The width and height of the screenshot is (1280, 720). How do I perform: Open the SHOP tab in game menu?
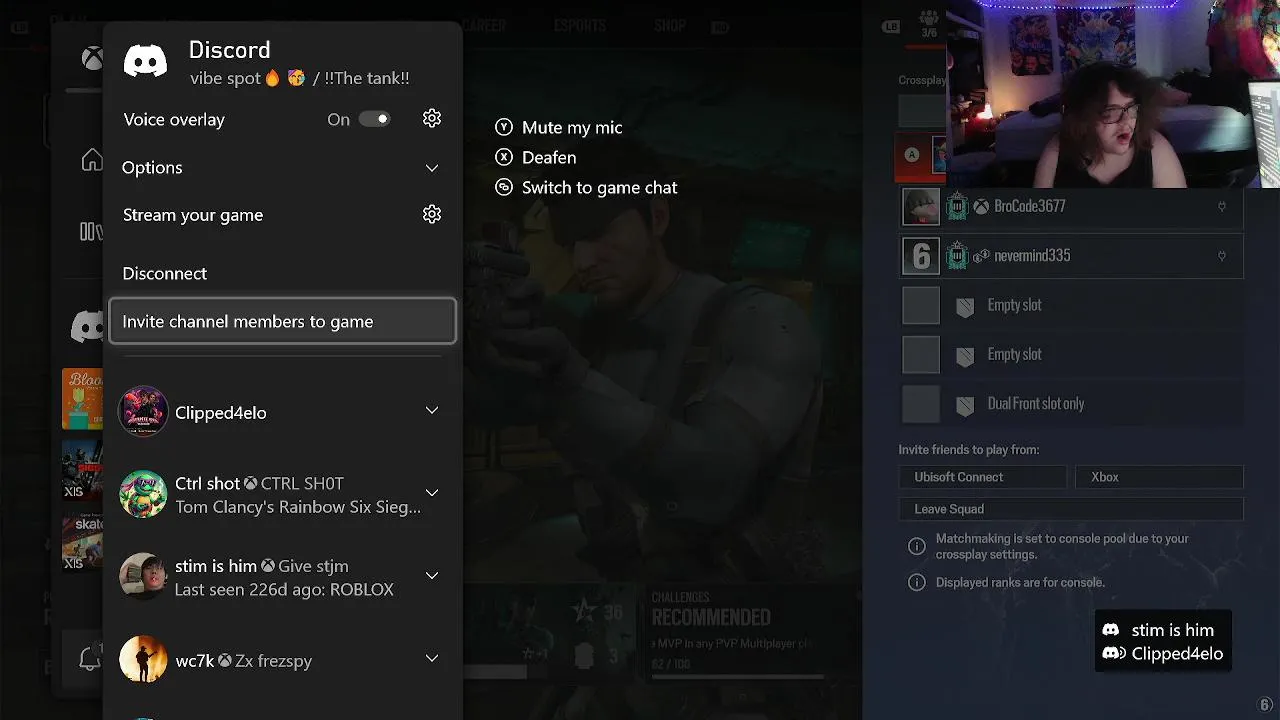670,26
